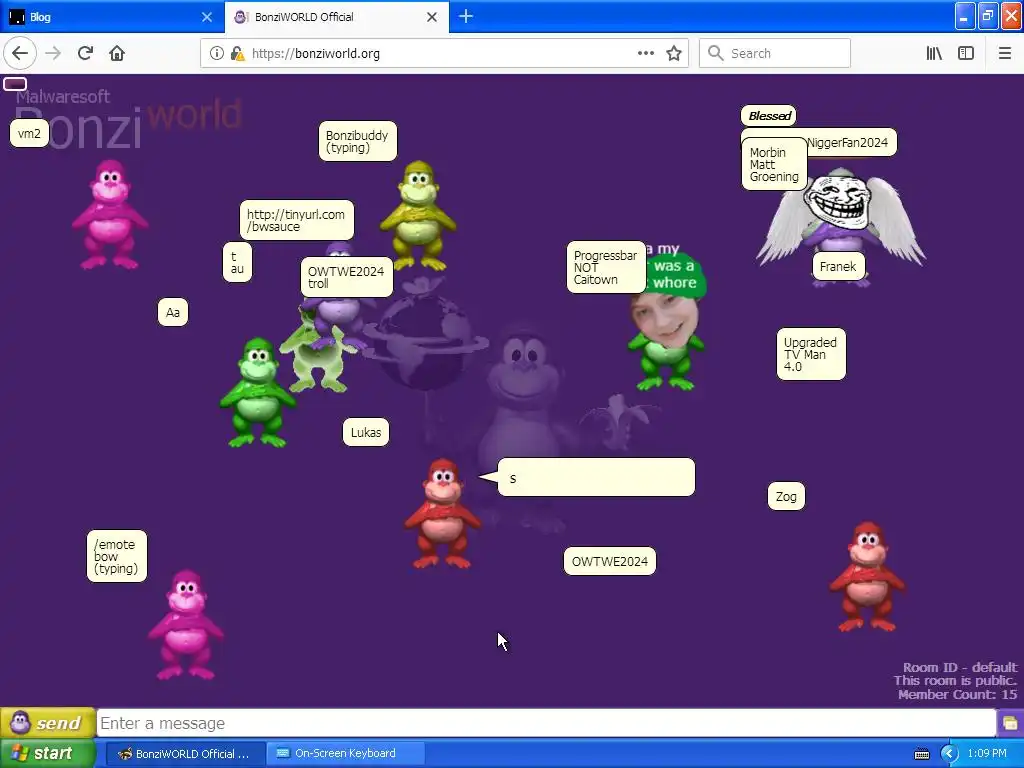Click the Lukas name tag
The width and height of the screenshot is (1024, 768).
coord(366,432)
